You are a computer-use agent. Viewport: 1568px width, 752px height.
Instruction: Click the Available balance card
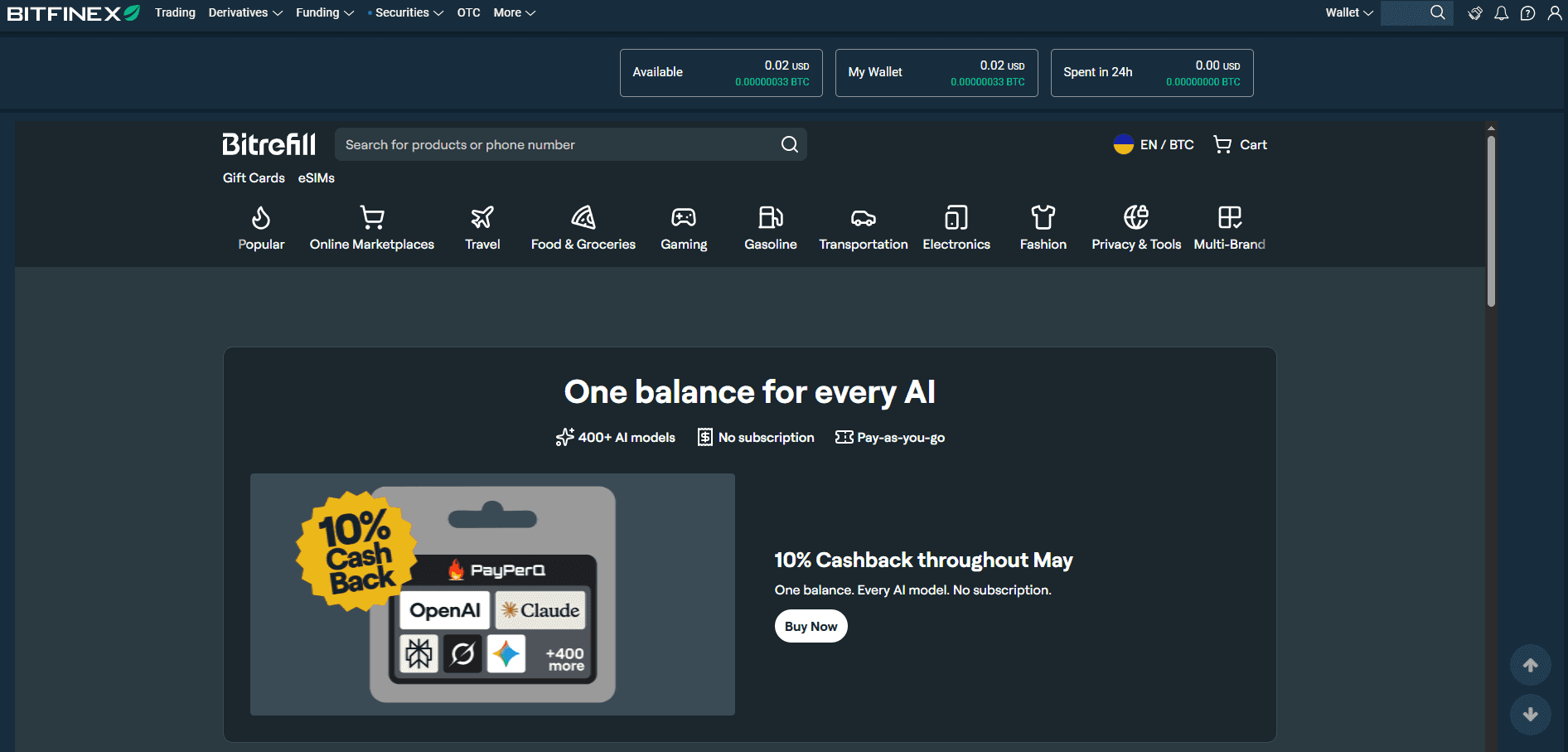point(721,73)
